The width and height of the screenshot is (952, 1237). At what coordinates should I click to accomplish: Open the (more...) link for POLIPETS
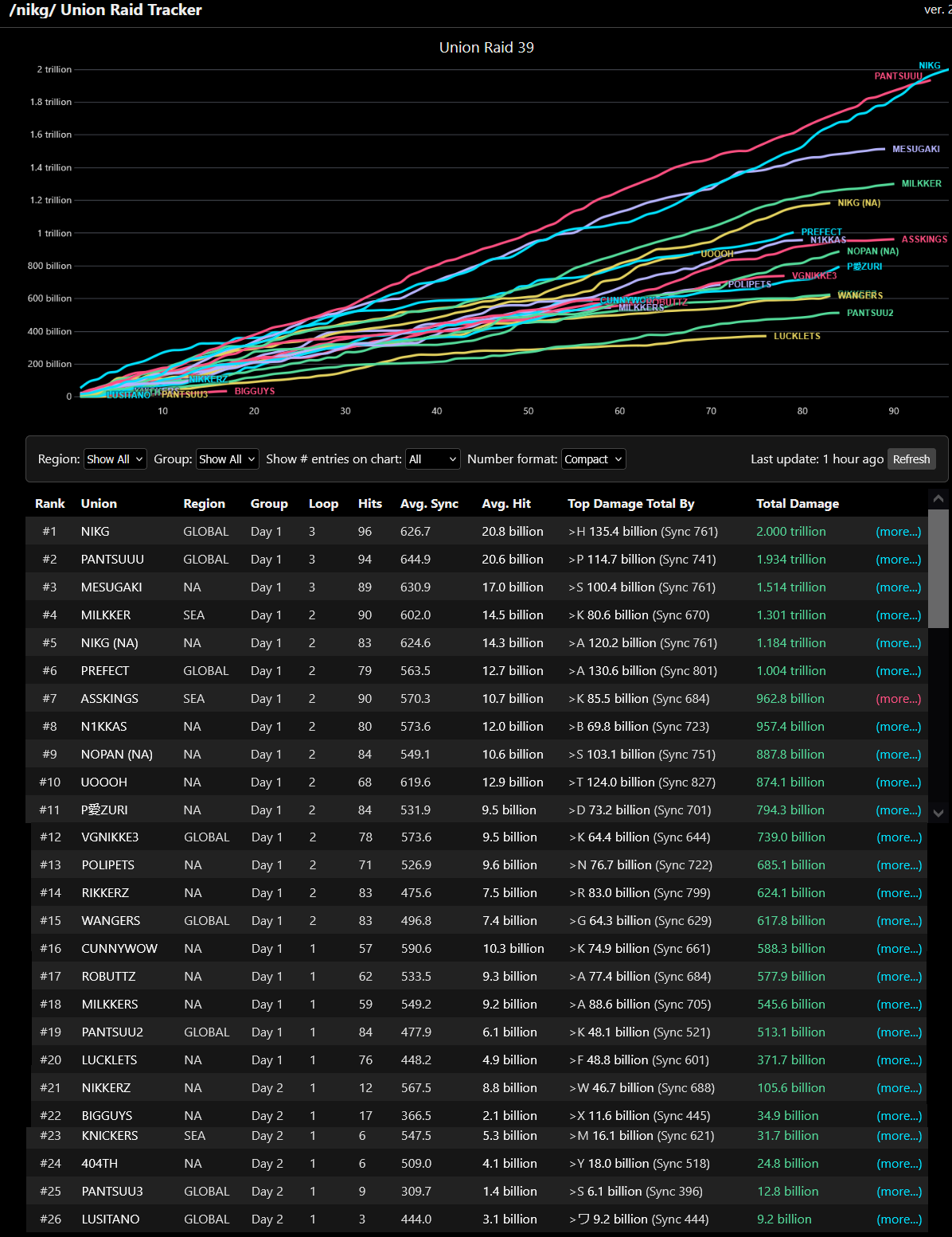[x=899, y=865]
